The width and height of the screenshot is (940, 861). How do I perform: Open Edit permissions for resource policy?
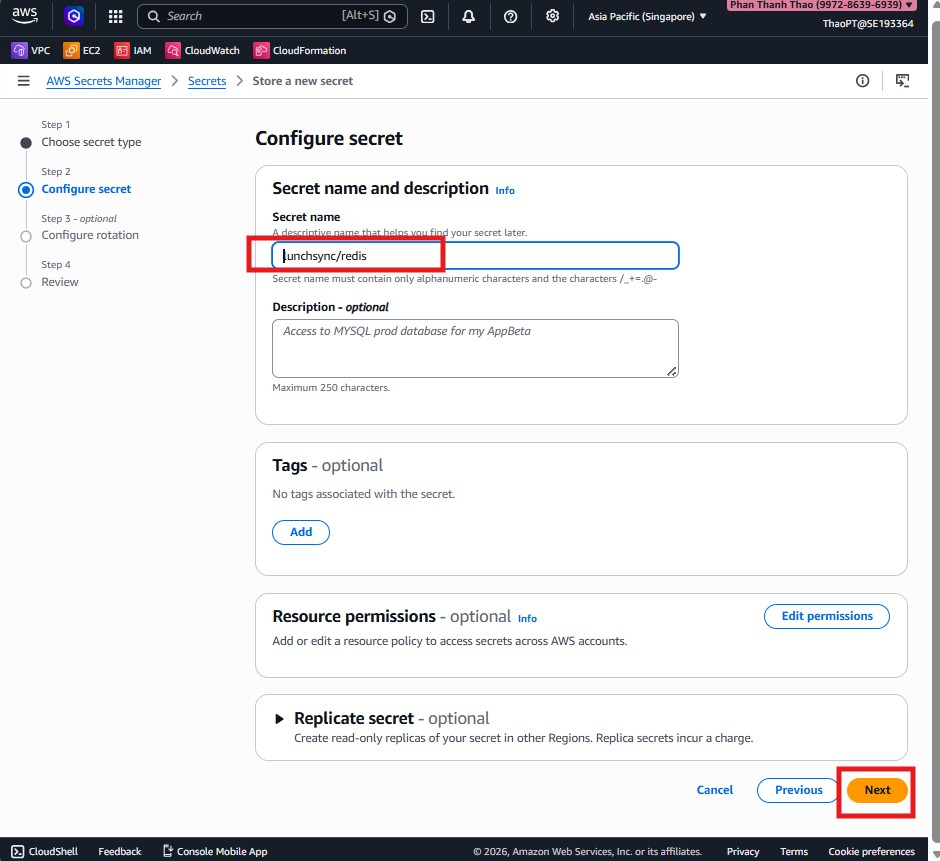[826, 616]
